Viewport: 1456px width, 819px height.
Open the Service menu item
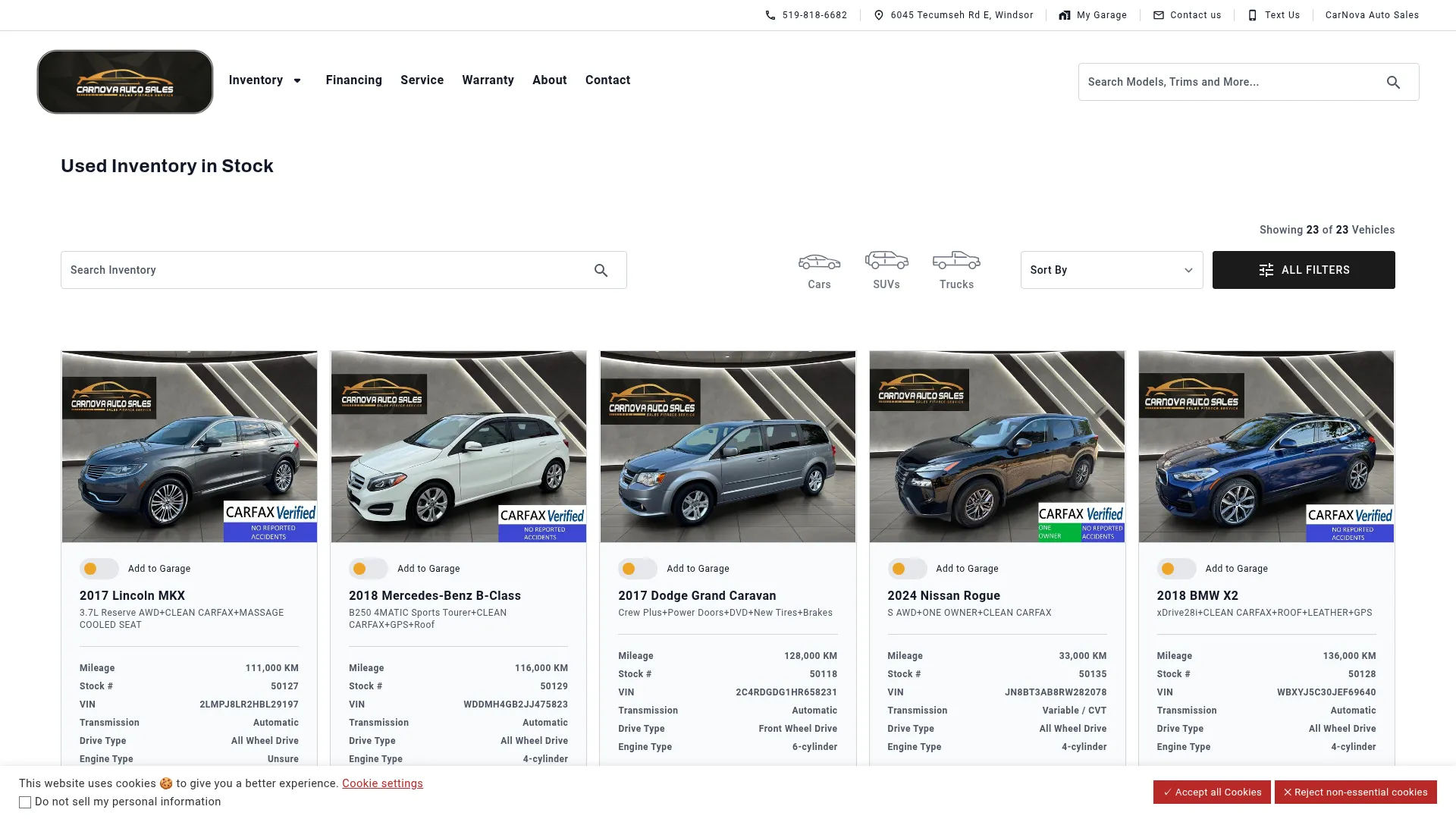click(x=422, y=80)
